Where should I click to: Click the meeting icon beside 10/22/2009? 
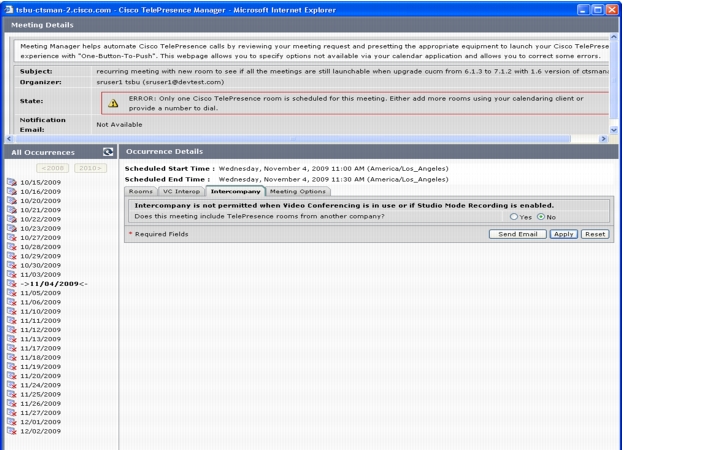[x=12, y=219]
